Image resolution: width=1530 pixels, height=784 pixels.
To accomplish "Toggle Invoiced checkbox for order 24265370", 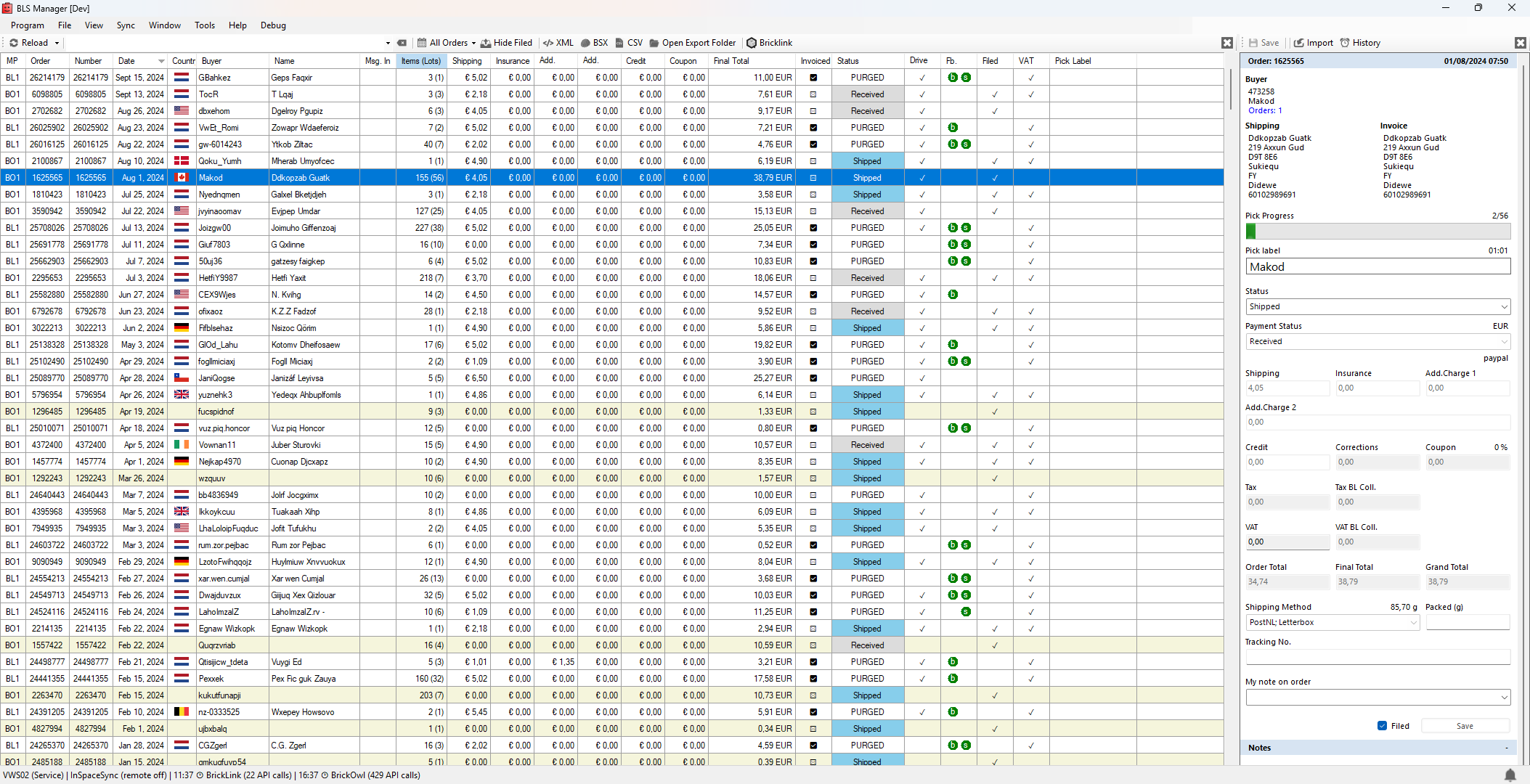I will tap(813, 746).
